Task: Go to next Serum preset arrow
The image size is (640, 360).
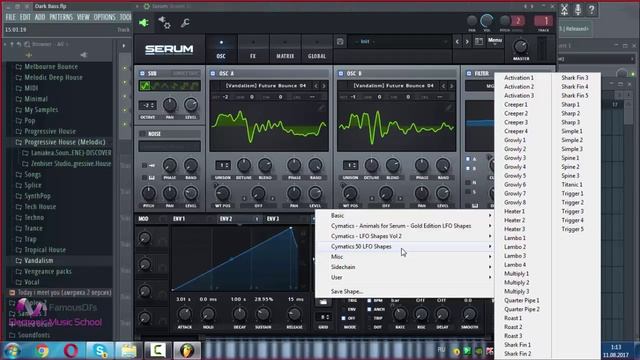Action: click(467, 42)
